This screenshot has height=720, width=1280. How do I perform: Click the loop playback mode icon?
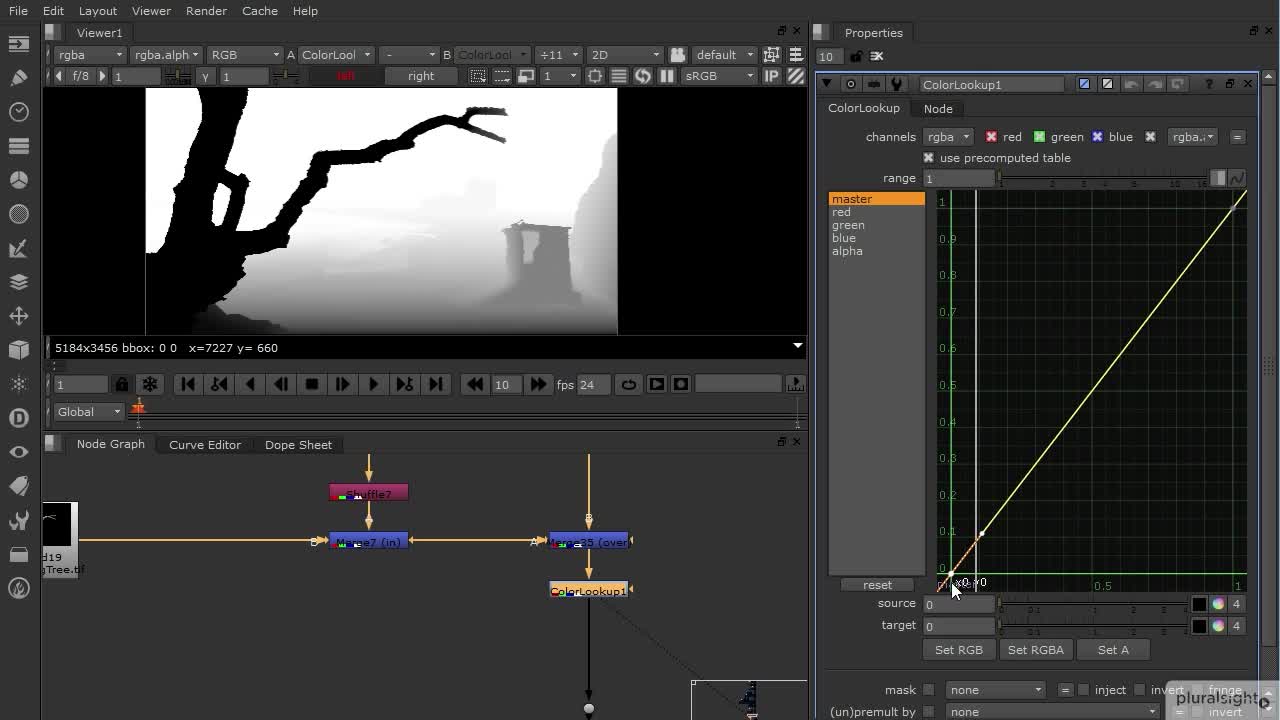(628, 384)
